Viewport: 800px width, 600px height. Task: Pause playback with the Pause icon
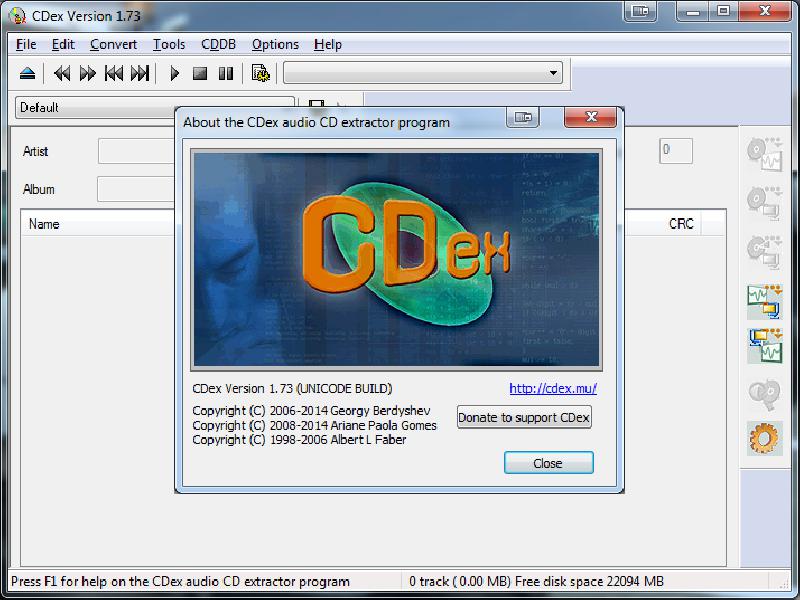coord(226,73)
